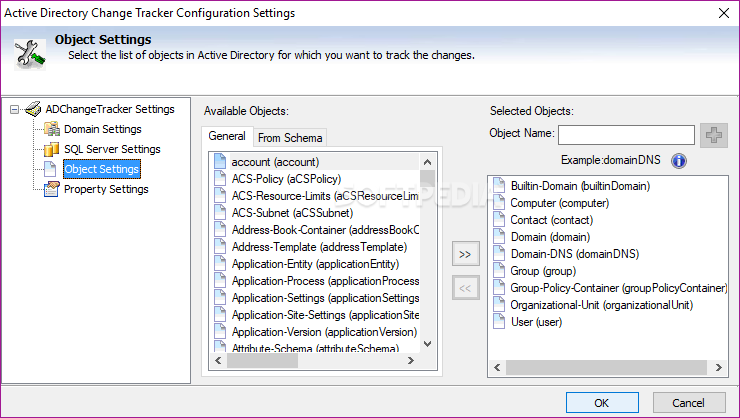Click the User (user) document icon

499,321
